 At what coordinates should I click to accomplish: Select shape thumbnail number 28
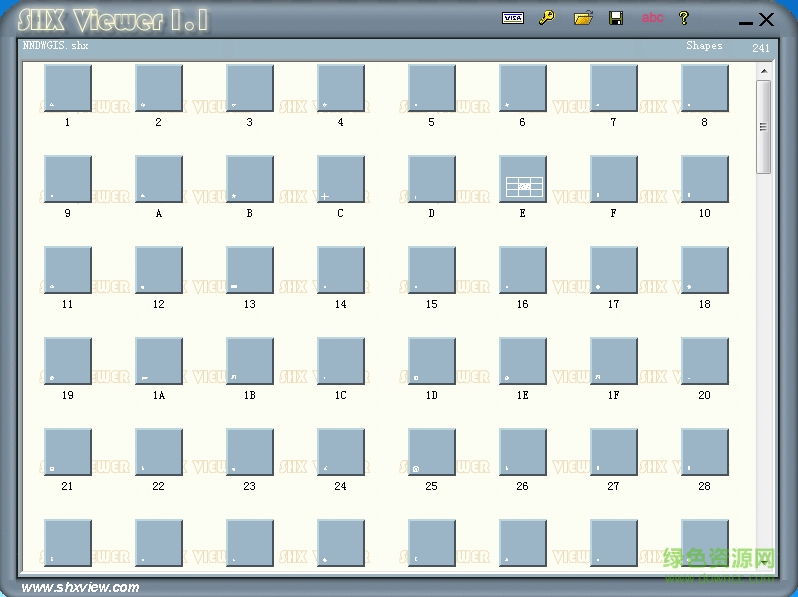pos(705,453)
